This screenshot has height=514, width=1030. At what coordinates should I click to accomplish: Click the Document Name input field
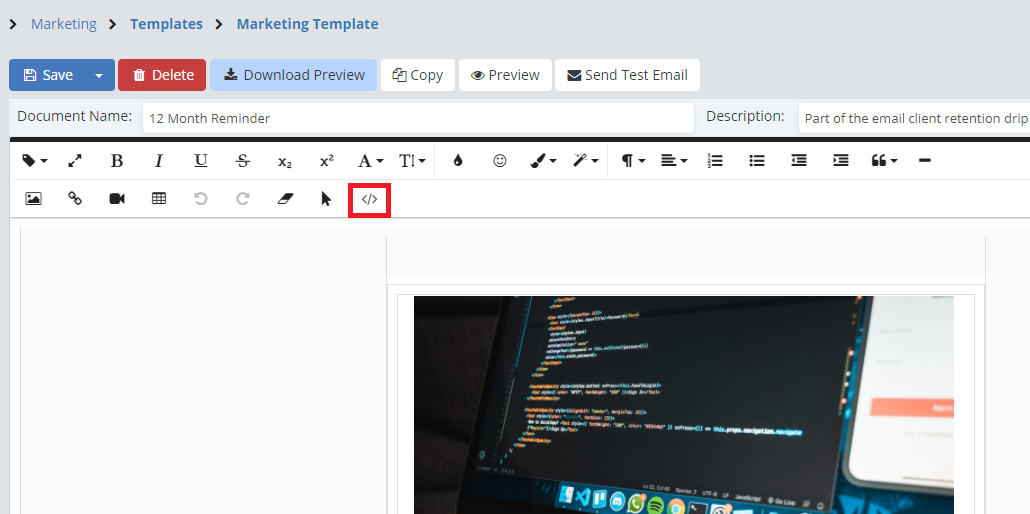(417, 118)
